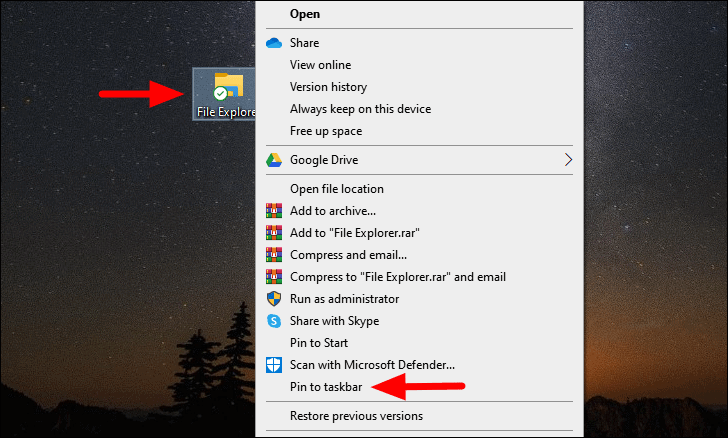Click the WinRAR icon next to Add to archive

[x=274, y=211]
